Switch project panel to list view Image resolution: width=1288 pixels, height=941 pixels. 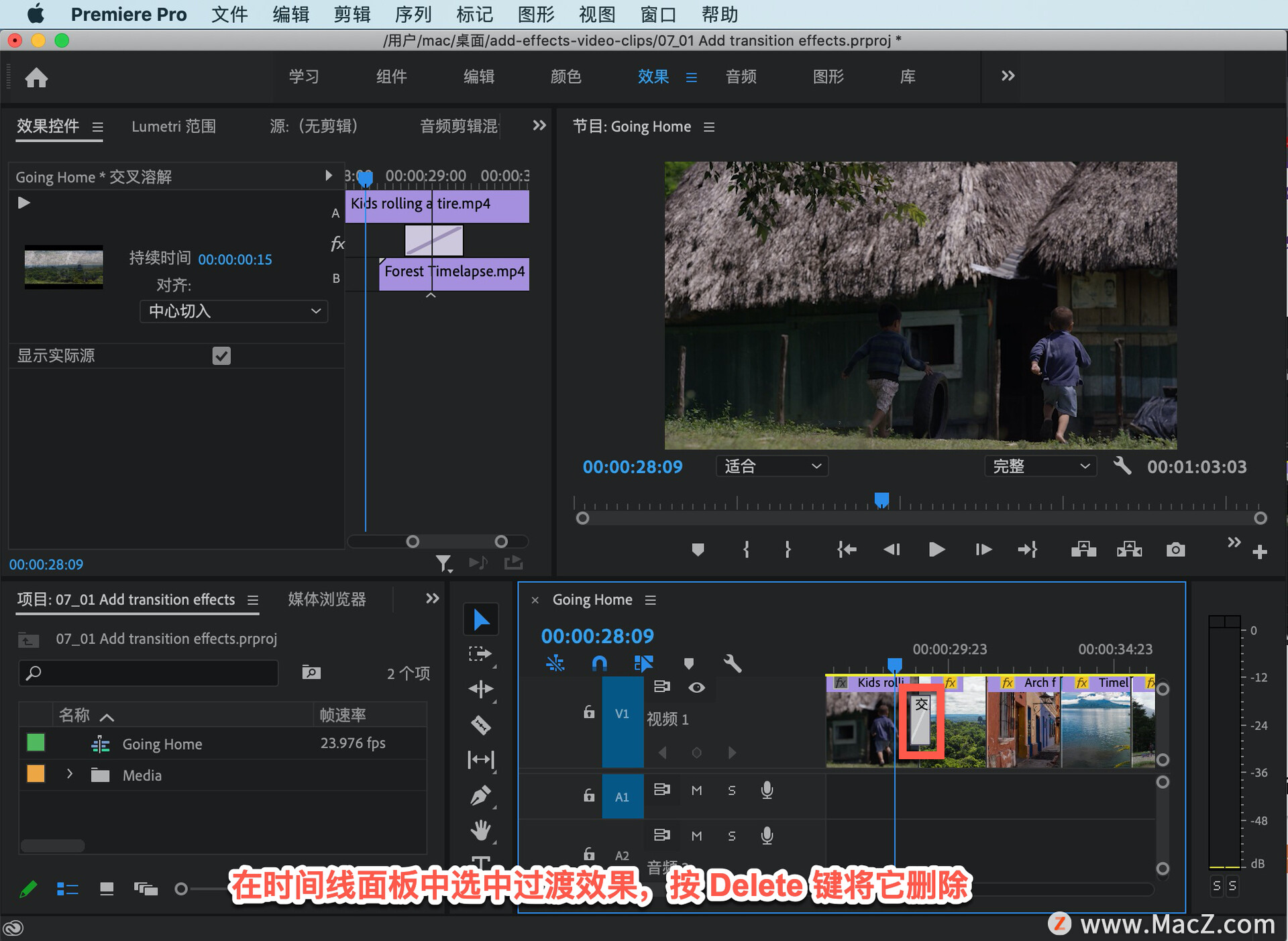point(68,889)
